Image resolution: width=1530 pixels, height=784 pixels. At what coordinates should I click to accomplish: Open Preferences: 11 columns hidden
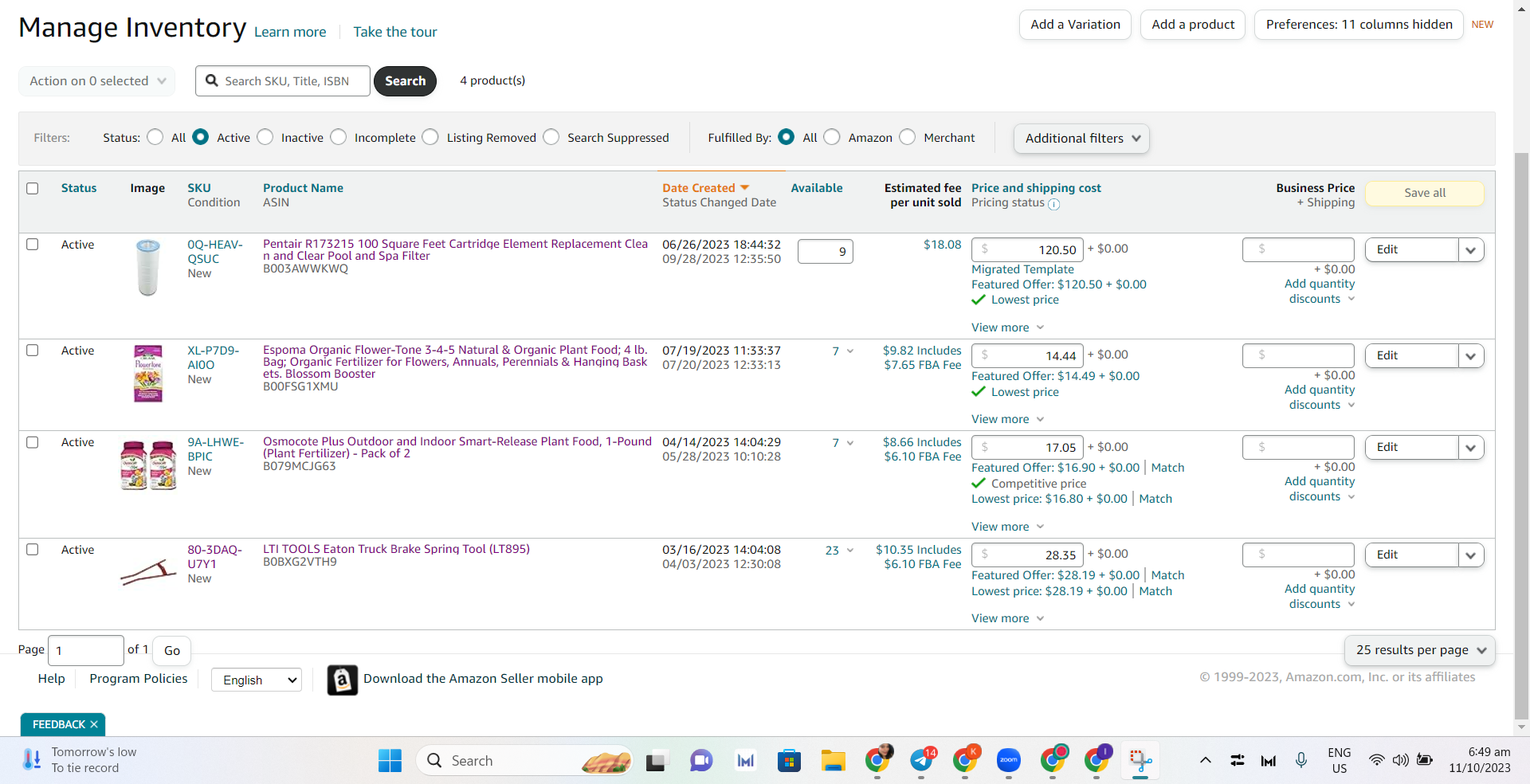(x=1359, y=25)
